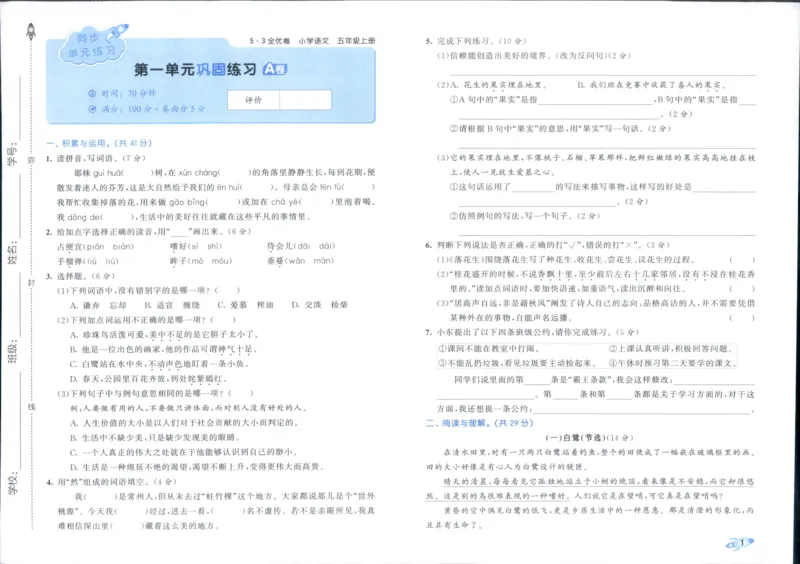Click the empty score box next to 评价
Viewport: 800px width, 564px height.
306,100
